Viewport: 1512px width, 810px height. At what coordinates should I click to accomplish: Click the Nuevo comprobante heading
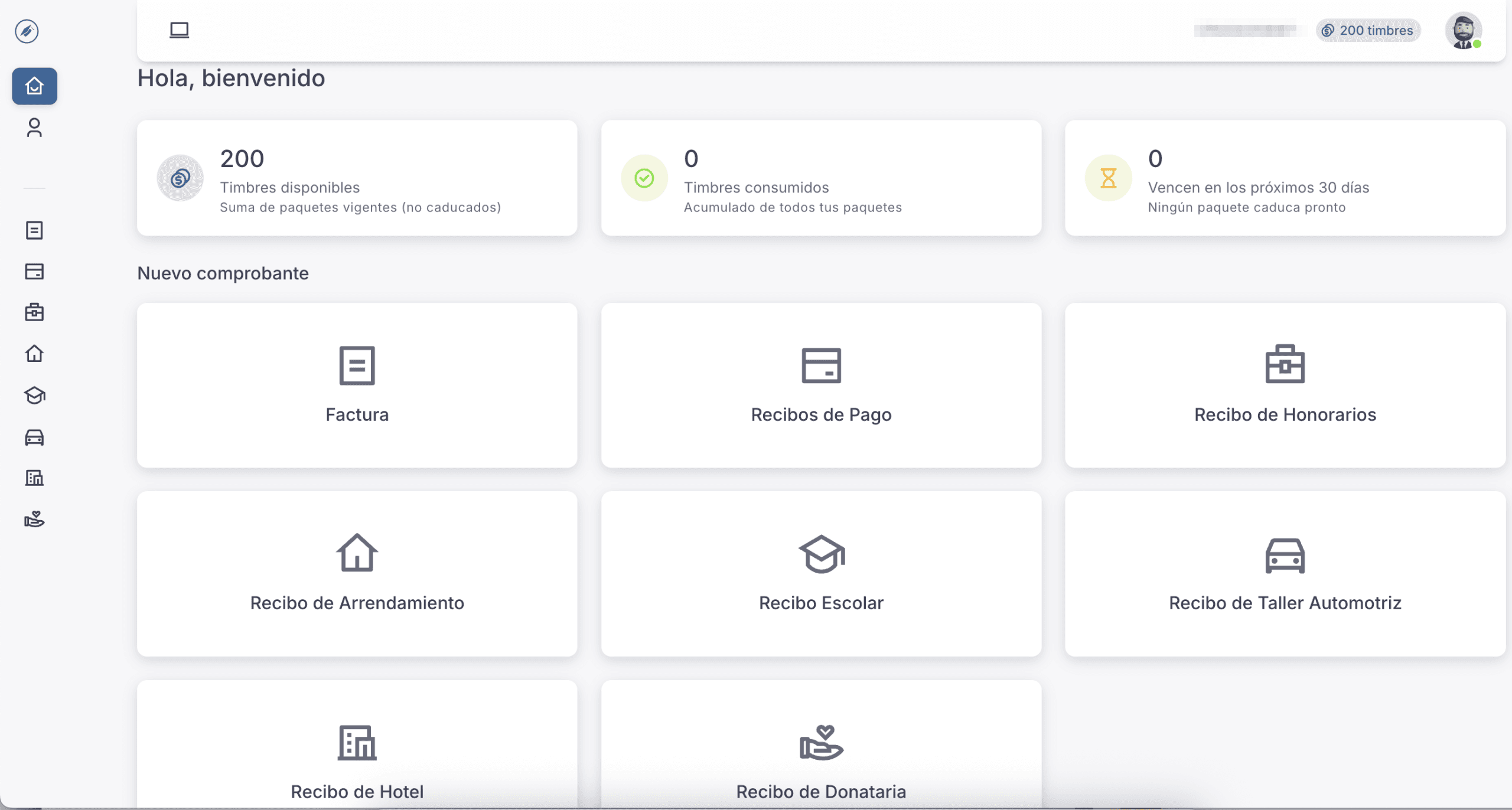click(223, 273)
